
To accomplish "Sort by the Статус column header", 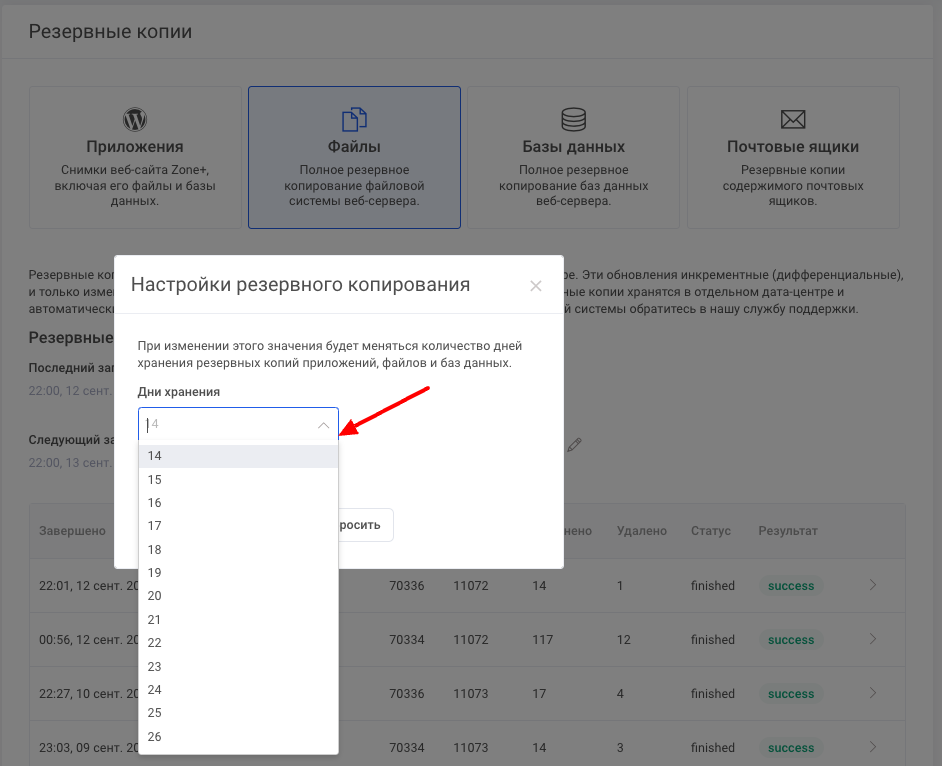I will pyautogui.click(x=711, y=531).
